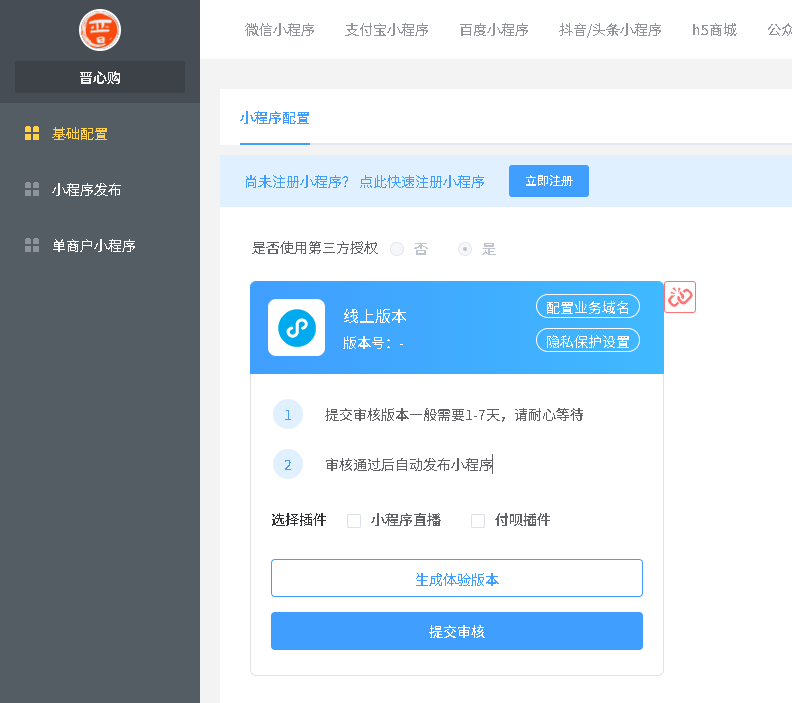Viewport: 792px width, 703px height.
Task: Click the 晋心购 store logo avatar
Action: tap(100, 30)
